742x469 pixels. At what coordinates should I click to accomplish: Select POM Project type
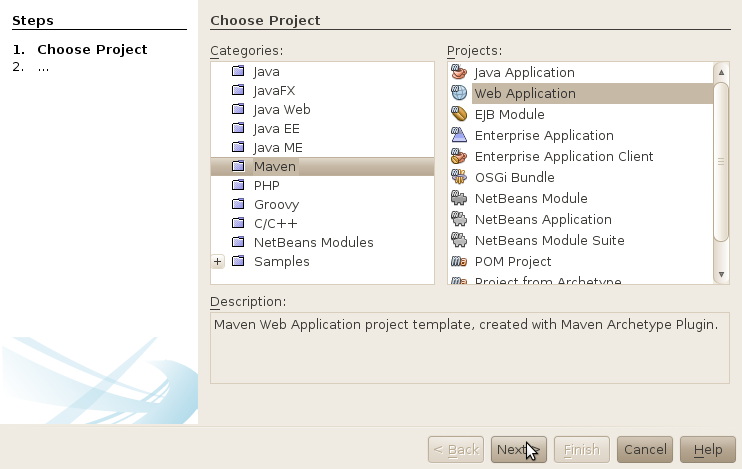tap(513, 261)
